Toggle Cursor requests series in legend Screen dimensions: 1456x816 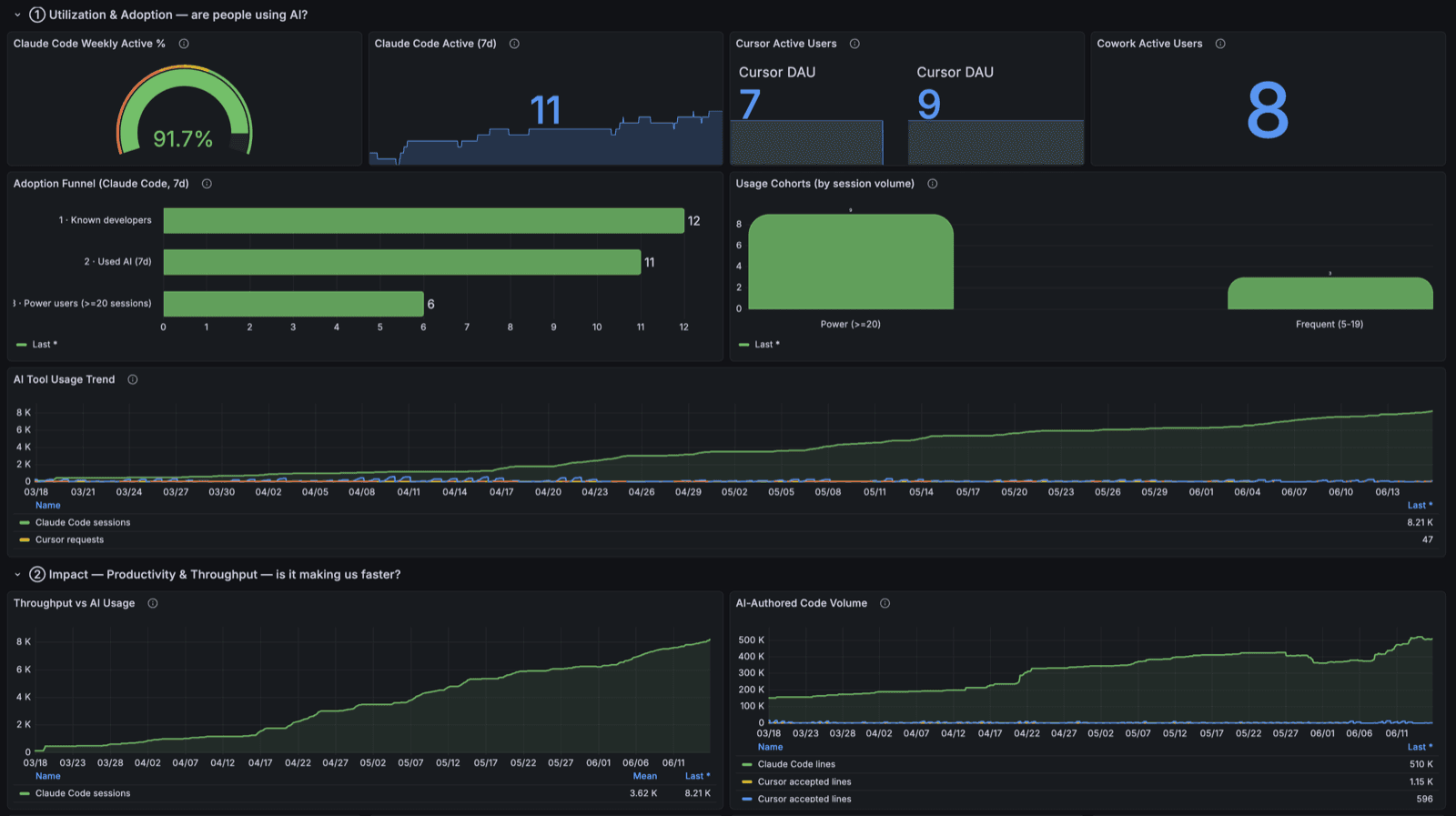click(69, 540)
